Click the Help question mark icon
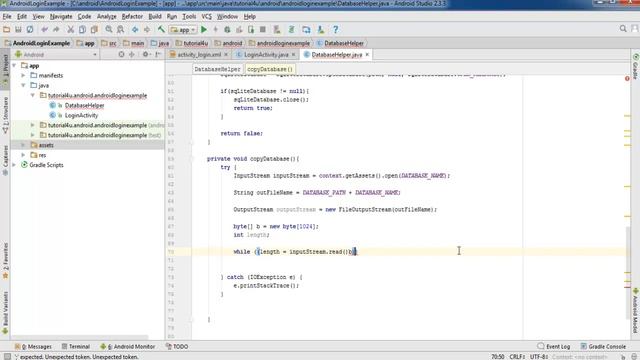Image resolution: width=640 pixels, height=360 pixels. [335, 29]
